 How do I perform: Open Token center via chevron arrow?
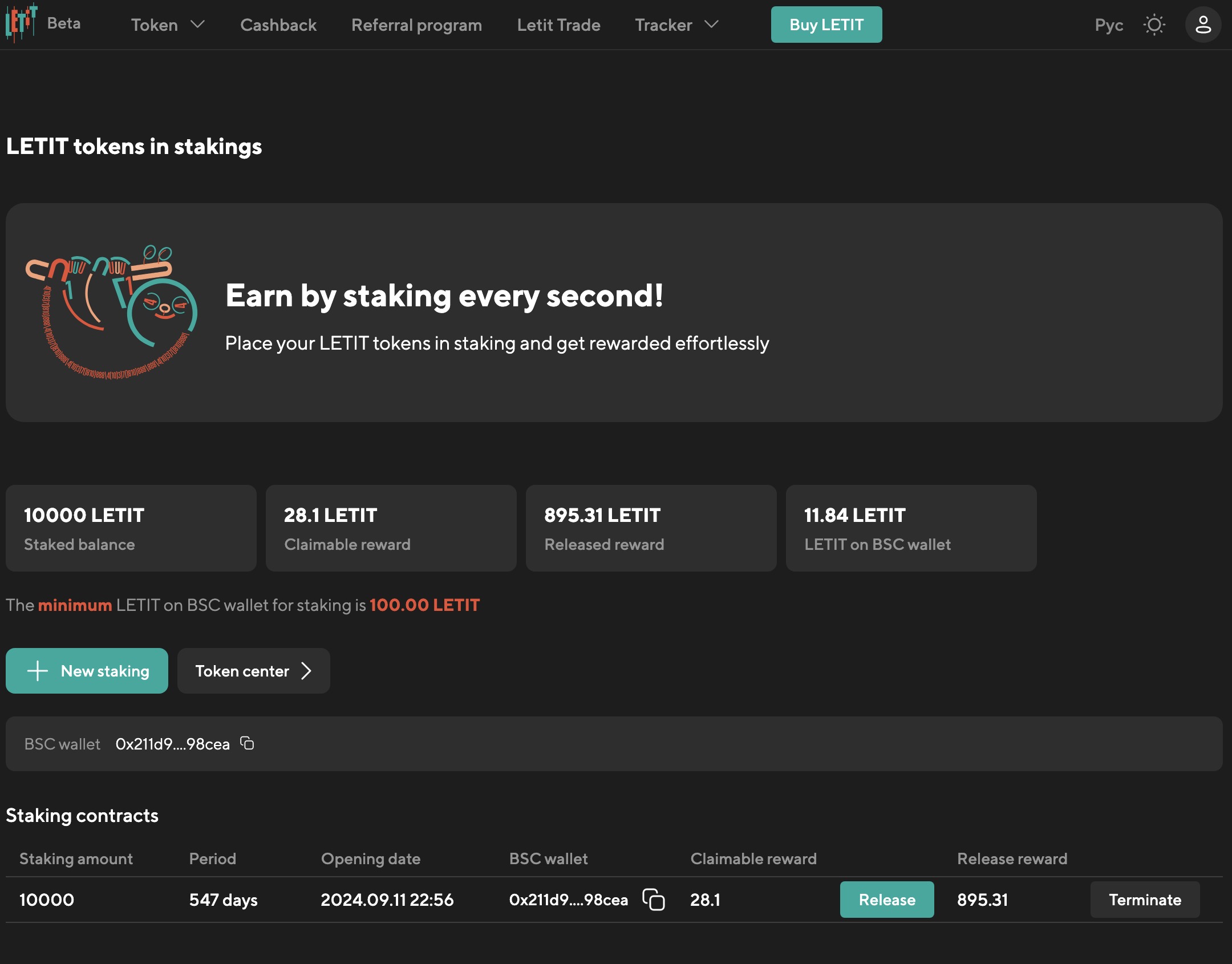306,671
